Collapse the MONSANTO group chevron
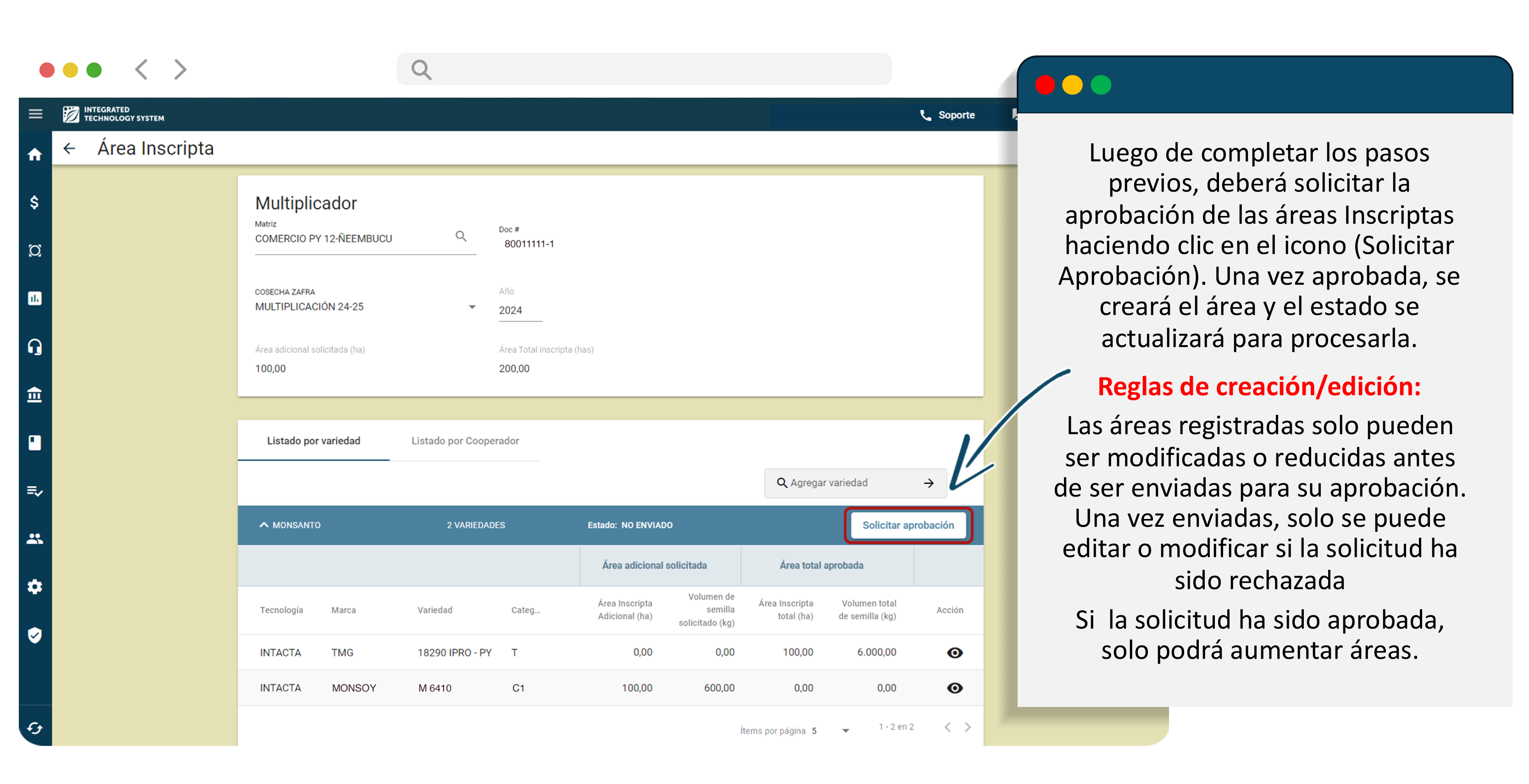This screenshot has height=784, width=1529. tap(264, 525)
